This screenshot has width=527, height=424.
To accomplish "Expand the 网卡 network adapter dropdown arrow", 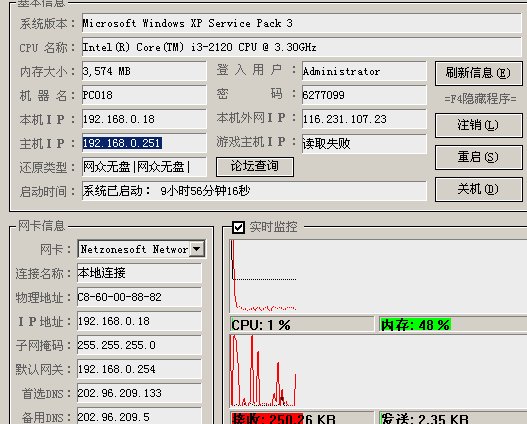I will pyautogui.click(x=197, y=249).
